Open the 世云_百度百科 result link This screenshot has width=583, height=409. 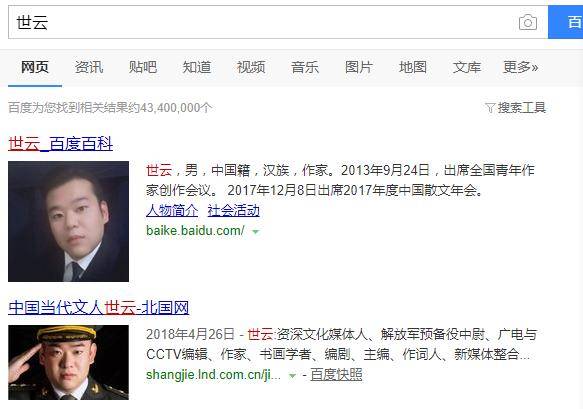pyautogui.click(x=61, y=144)
